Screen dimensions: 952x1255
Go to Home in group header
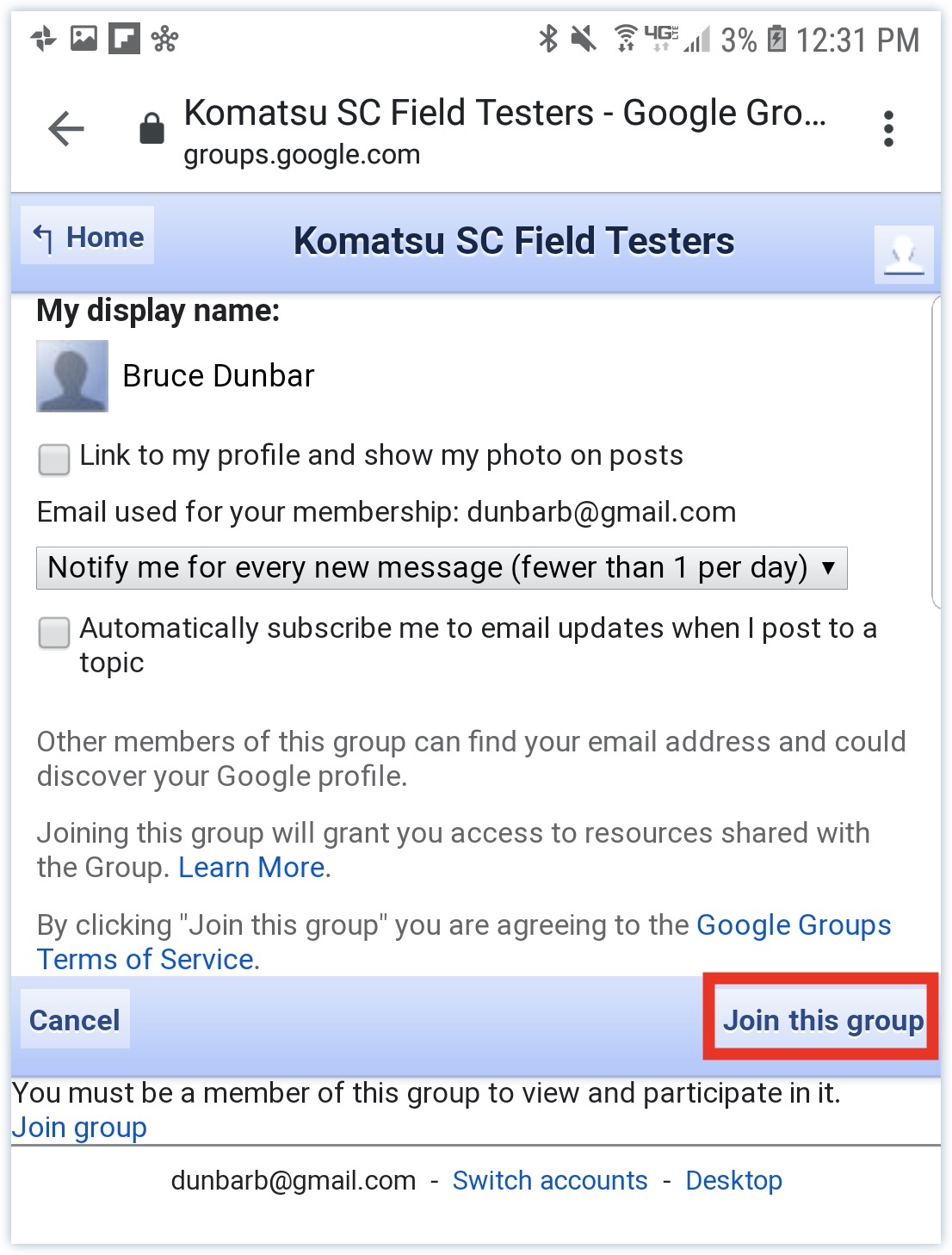point(88,236)
